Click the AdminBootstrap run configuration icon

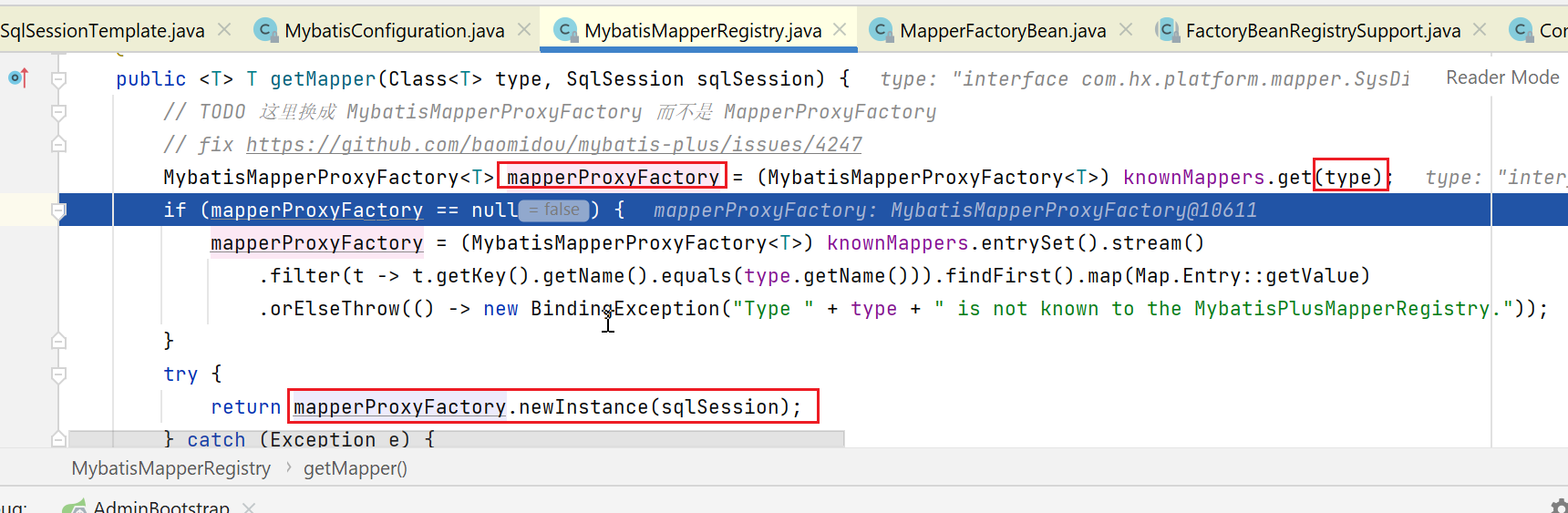(x=75, y=507)
